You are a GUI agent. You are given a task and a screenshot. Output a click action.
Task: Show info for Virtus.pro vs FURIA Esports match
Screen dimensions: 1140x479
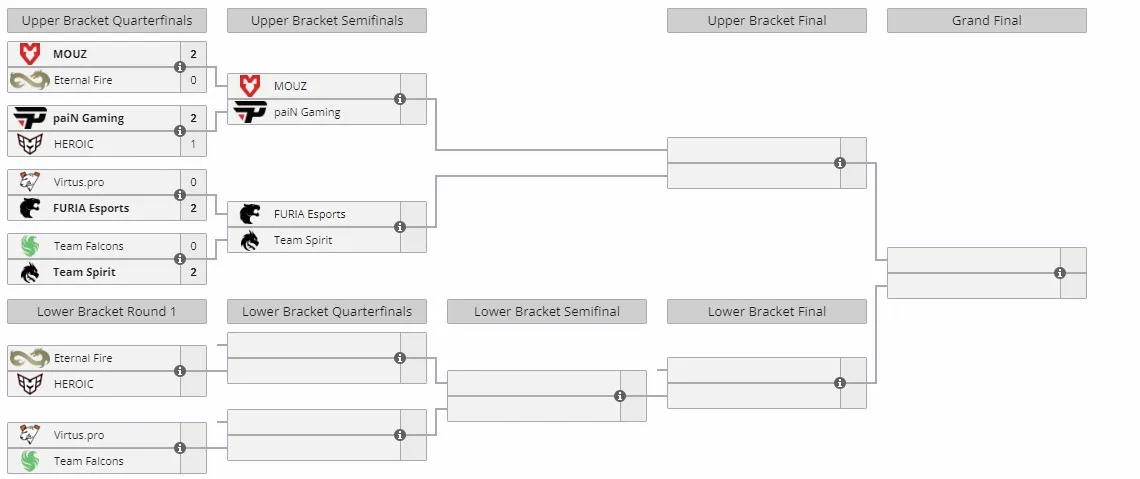click(180, 195)
